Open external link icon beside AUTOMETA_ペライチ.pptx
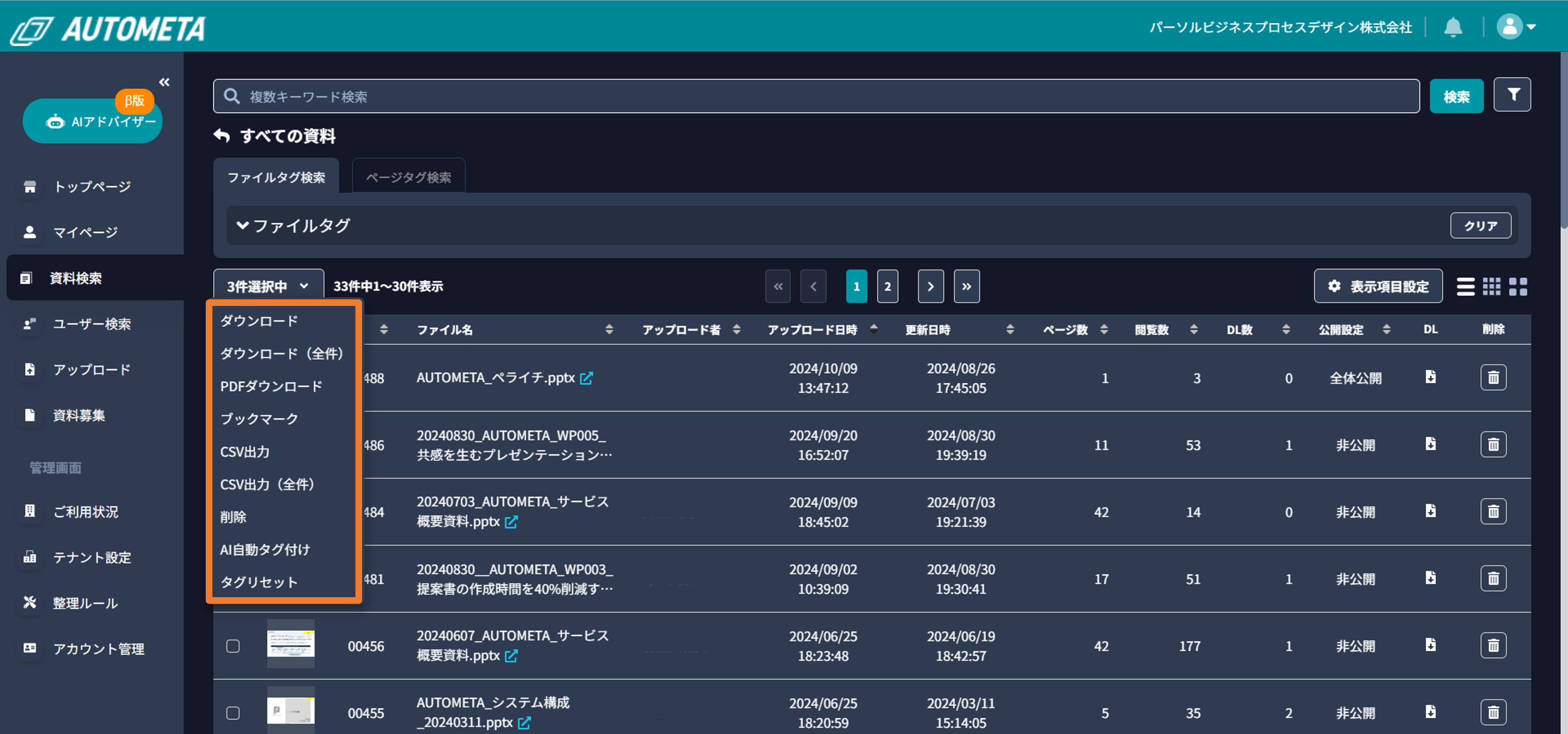The width and height of the screenshot is (1568, 734). pos(586,379)
